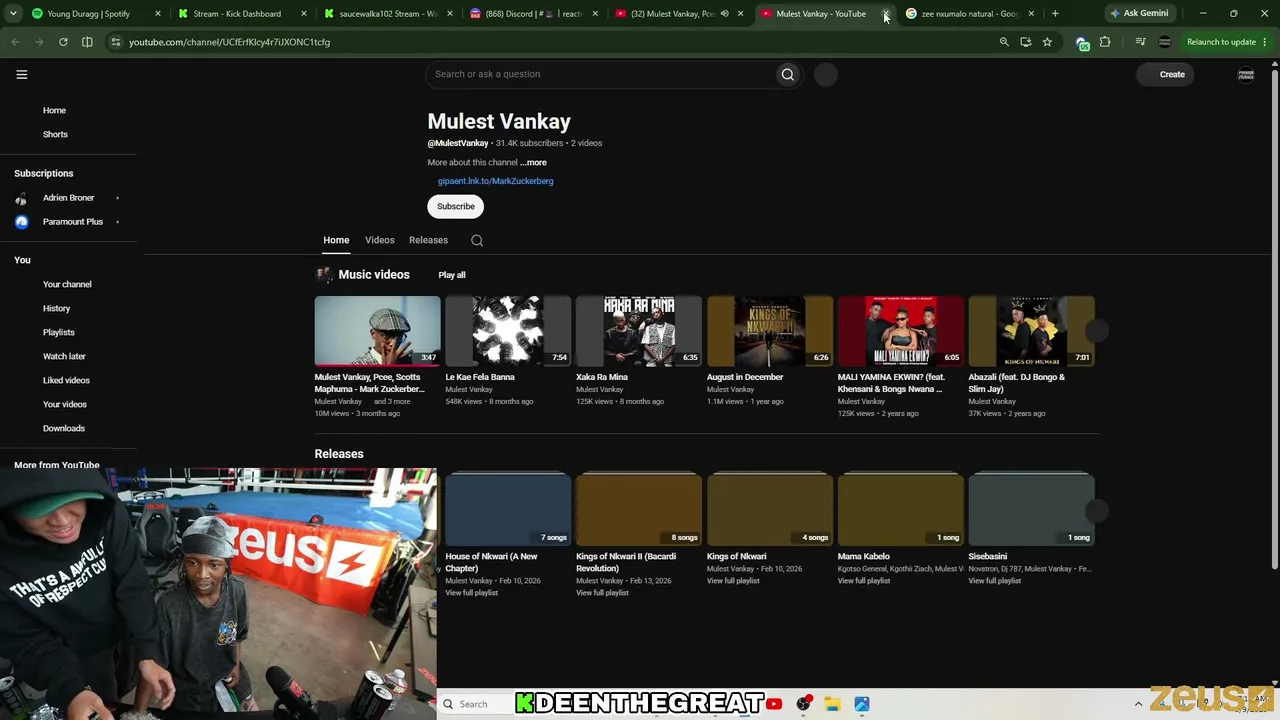This screenshot has height=720, width=1280.
Task: Go to Home in the sidebar
Action: (54, 110)
